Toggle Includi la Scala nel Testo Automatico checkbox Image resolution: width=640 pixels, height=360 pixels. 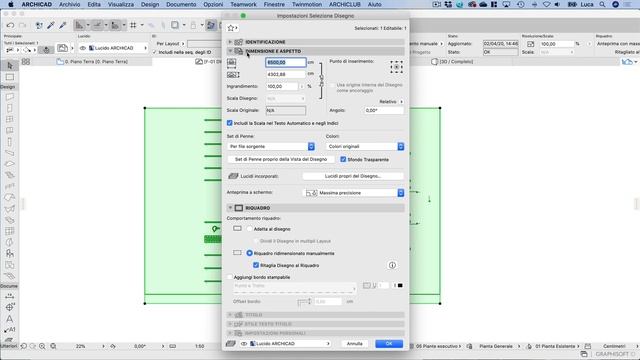tap(229, 123)
